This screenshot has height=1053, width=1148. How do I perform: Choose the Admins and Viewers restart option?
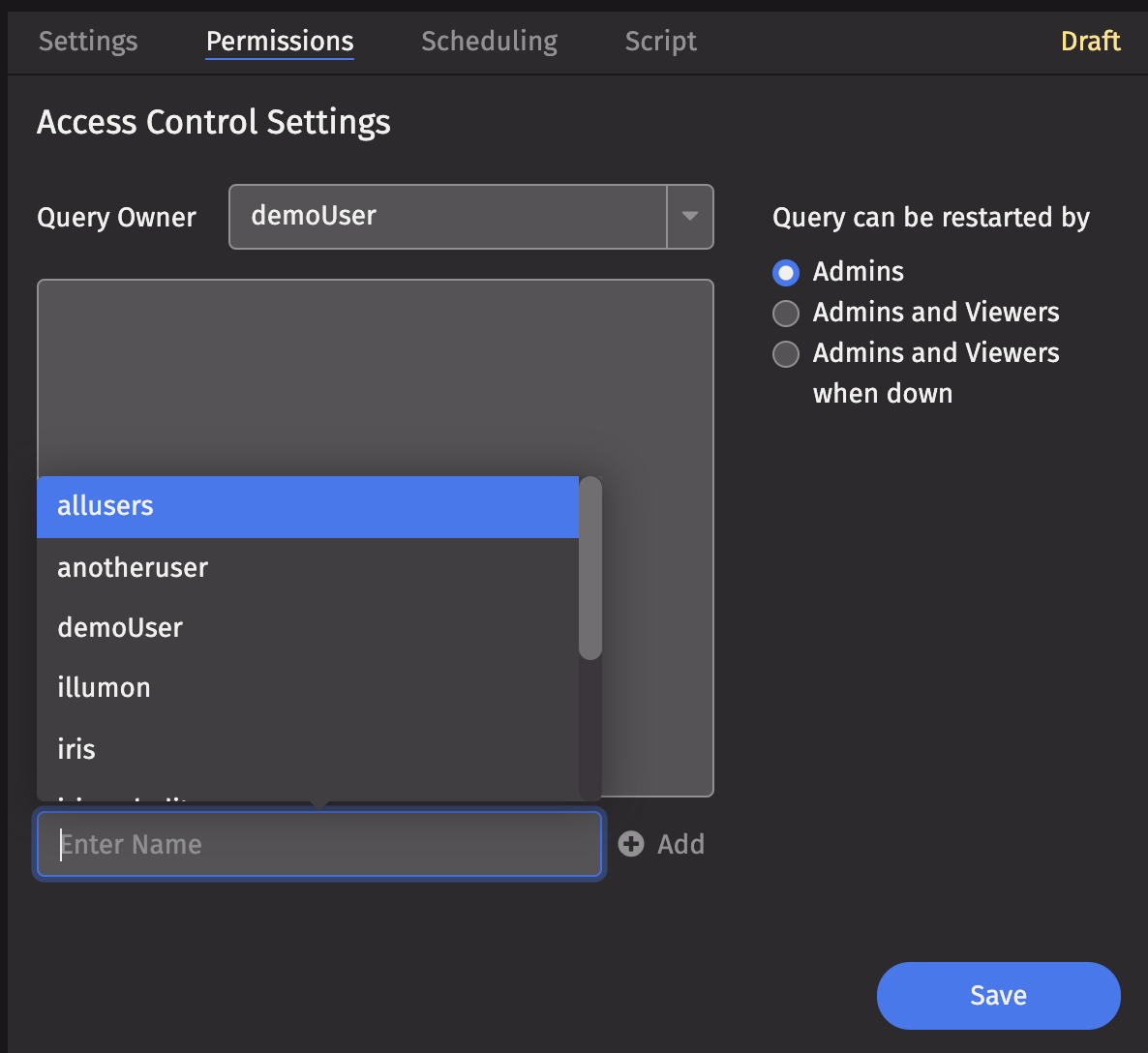(786, 313)
